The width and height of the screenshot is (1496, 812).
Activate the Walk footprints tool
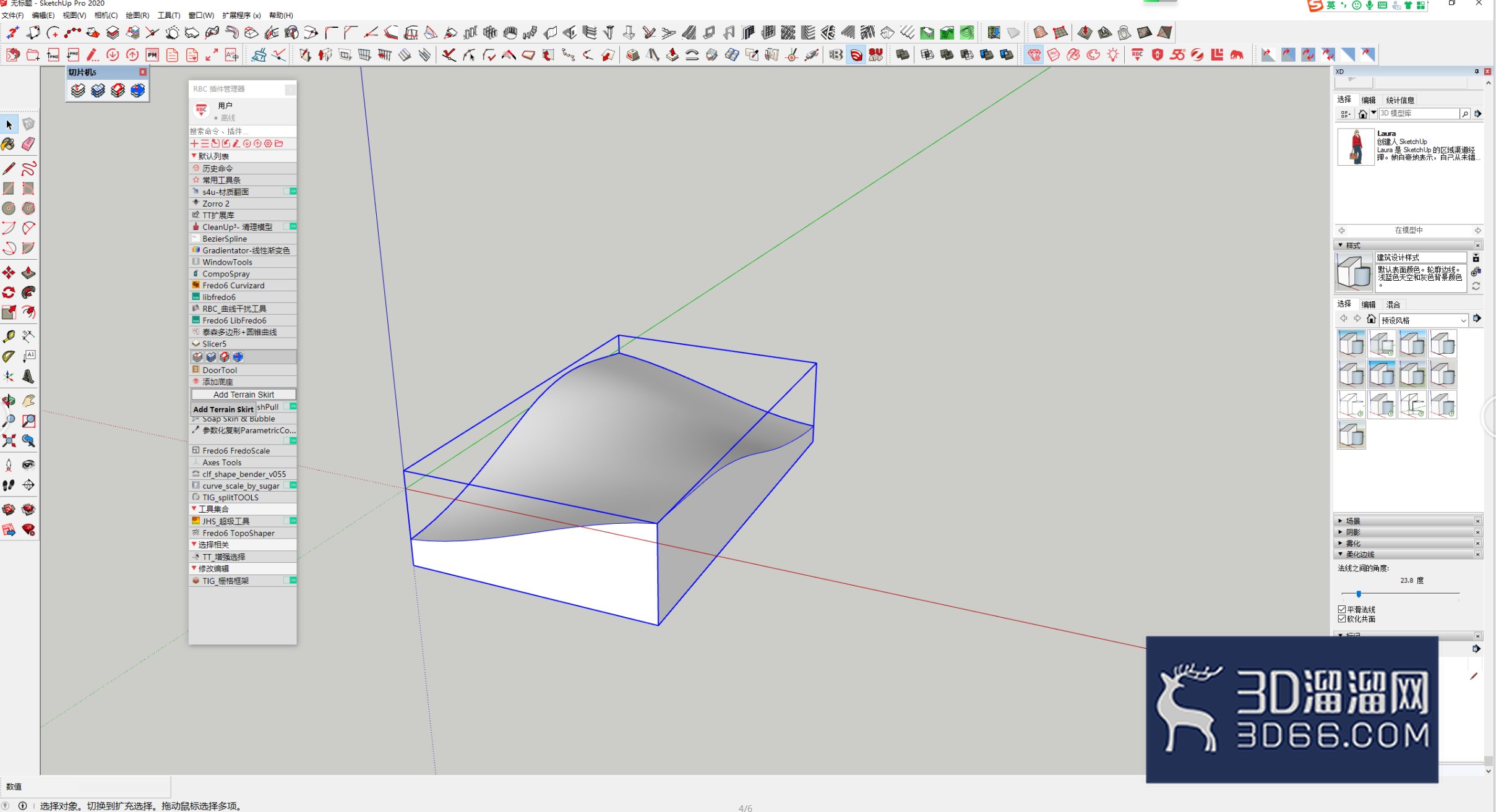9,485
